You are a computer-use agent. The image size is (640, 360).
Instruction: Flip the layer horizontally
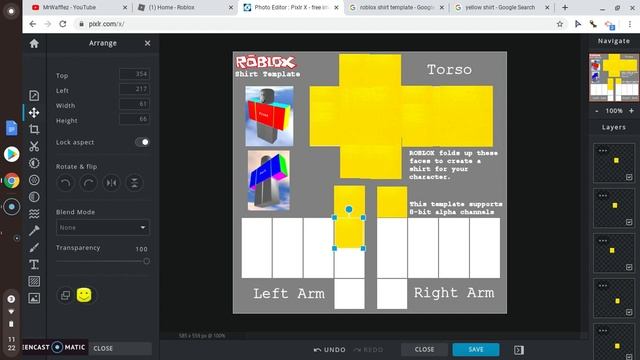point(111,183)
